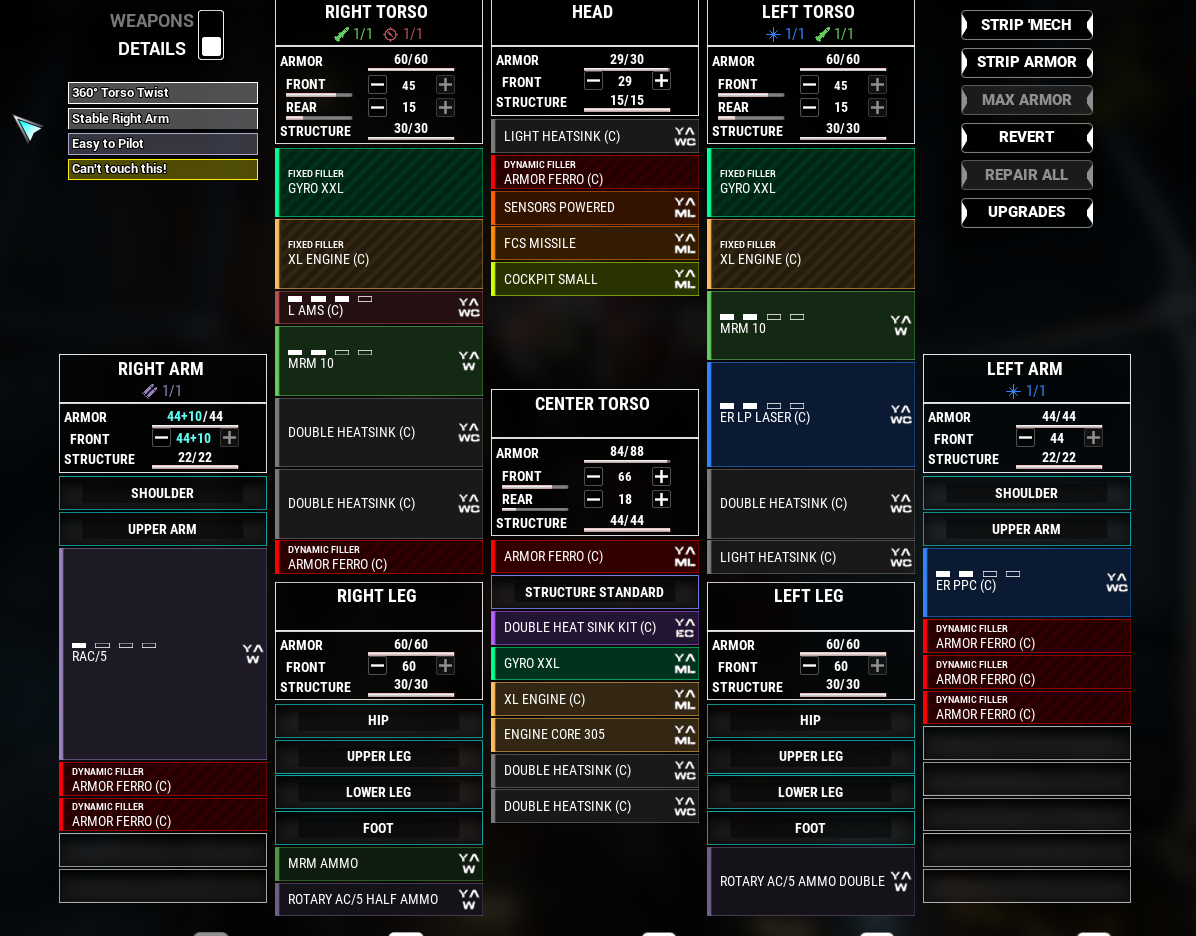Click the Strip 'Mech button
The width and height of the screenshot is (1196, 936).
(1027, 25)
